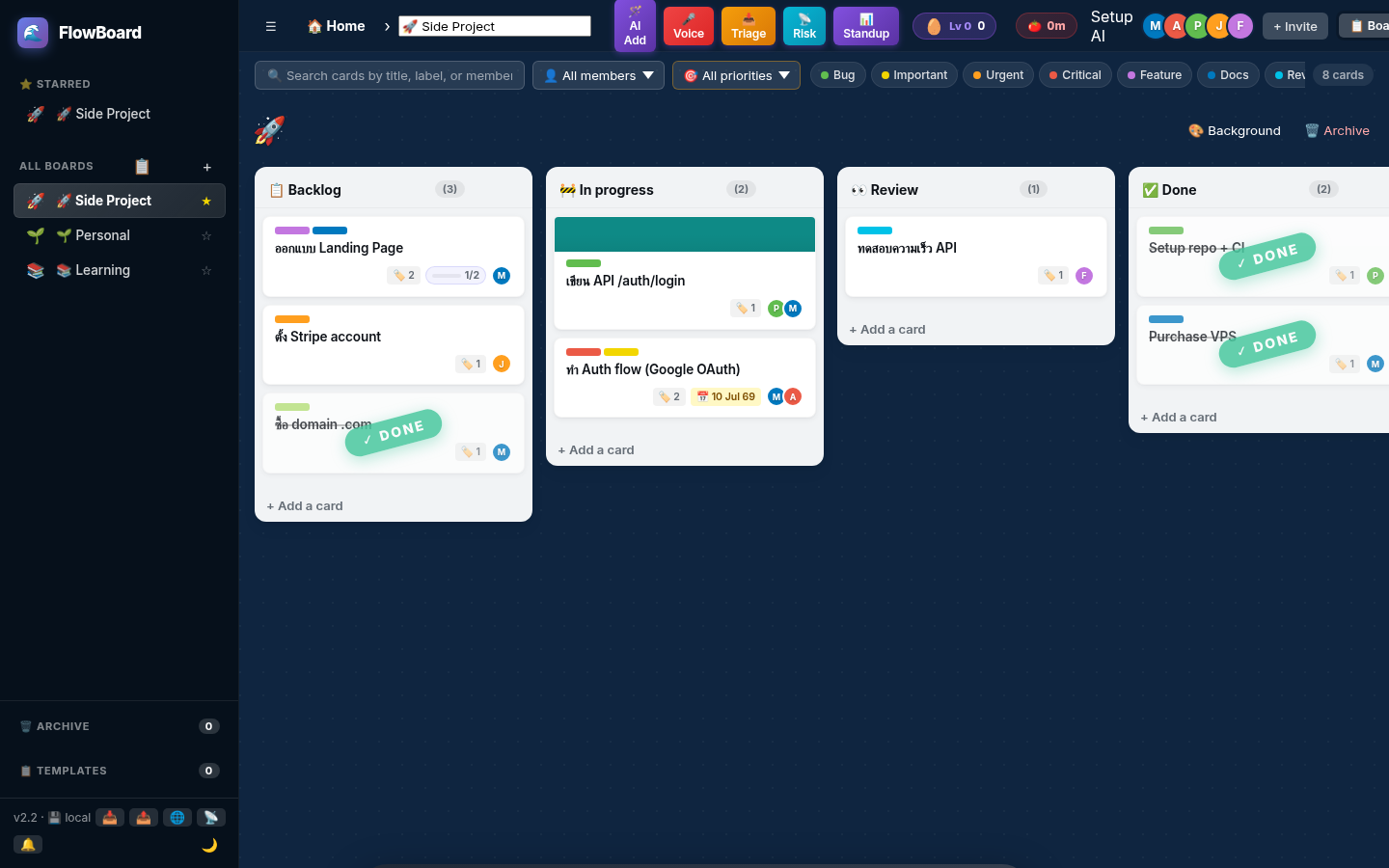The height and width of the screenshot is (868, 1389).
Task: Open notifications bell icon
Action: tap(28, 844)
